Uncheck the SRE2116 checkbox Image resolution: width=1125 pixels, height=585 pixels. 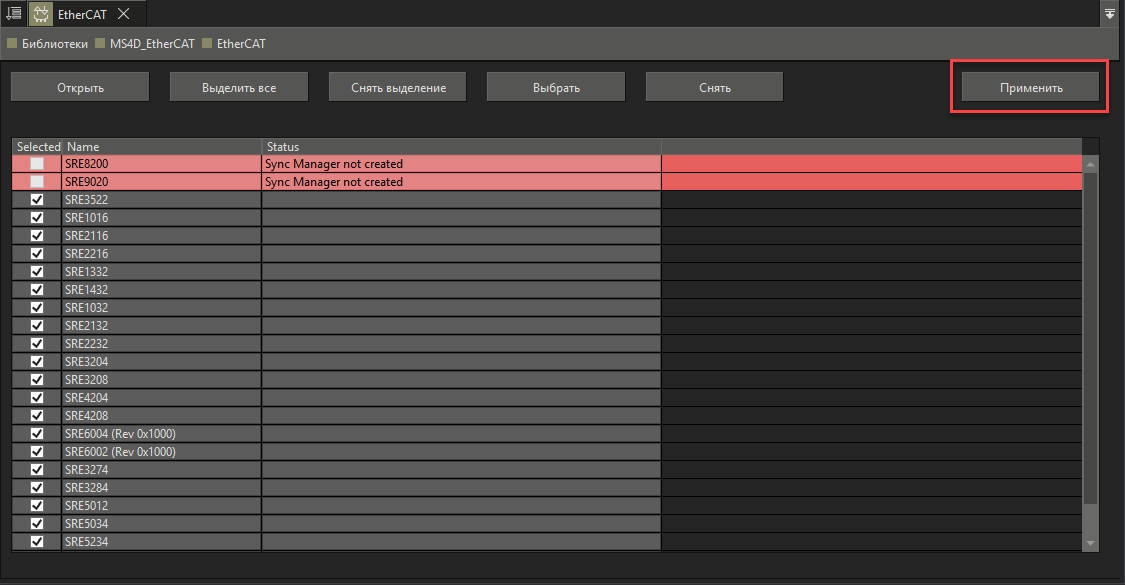pyautogui.click(x=37, y=235)
